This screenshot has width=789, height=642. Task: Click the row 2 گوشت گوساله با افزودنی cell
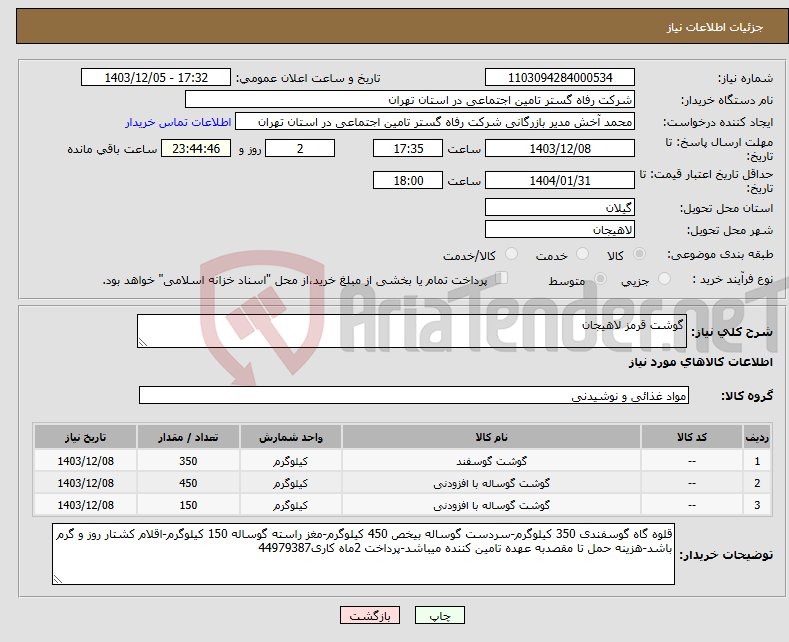tap(491, 483)
